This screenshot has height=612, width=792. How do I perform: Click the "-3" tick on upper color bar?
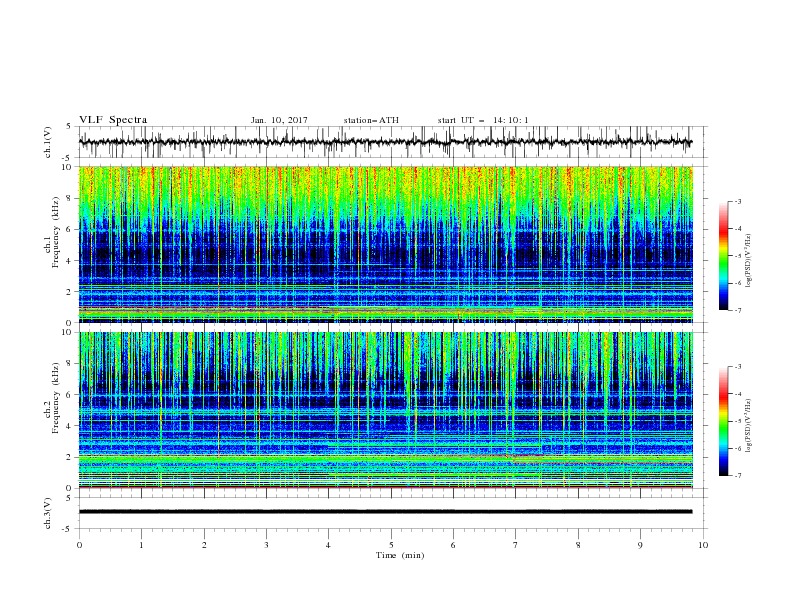(x=737, y=201)
